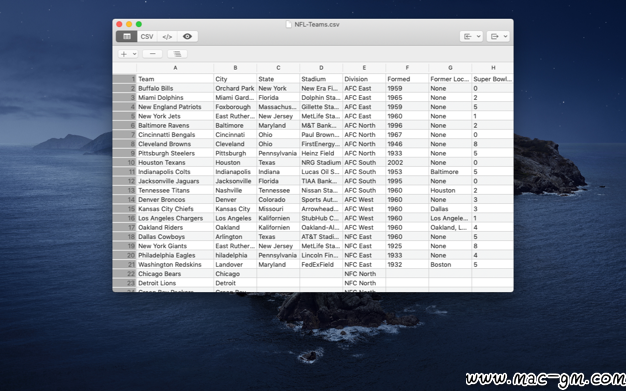Switch to the CSV text view
626x391 pixels.
click(147, 36)
